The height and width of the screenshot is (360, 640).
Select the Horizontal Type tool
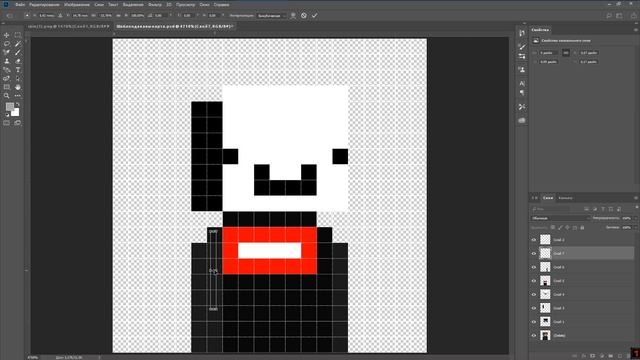(x=18, y=70)
